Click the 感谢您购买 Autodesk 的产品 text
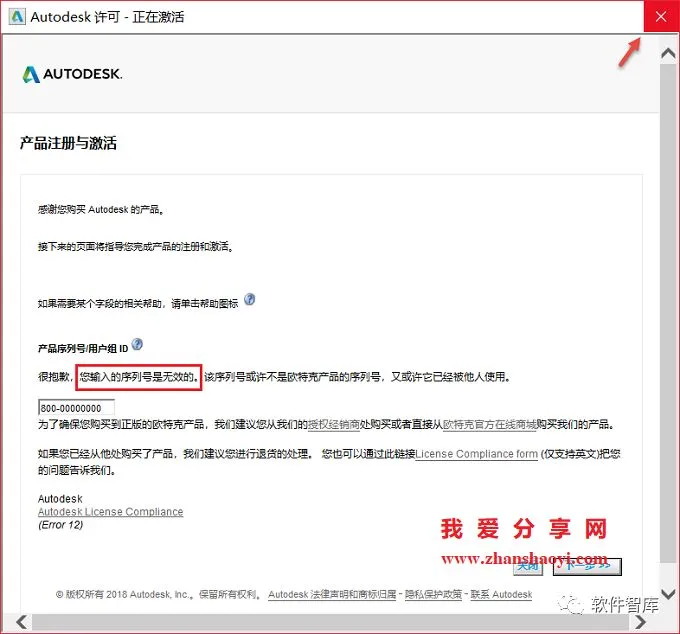 click(x=101, y=209)
